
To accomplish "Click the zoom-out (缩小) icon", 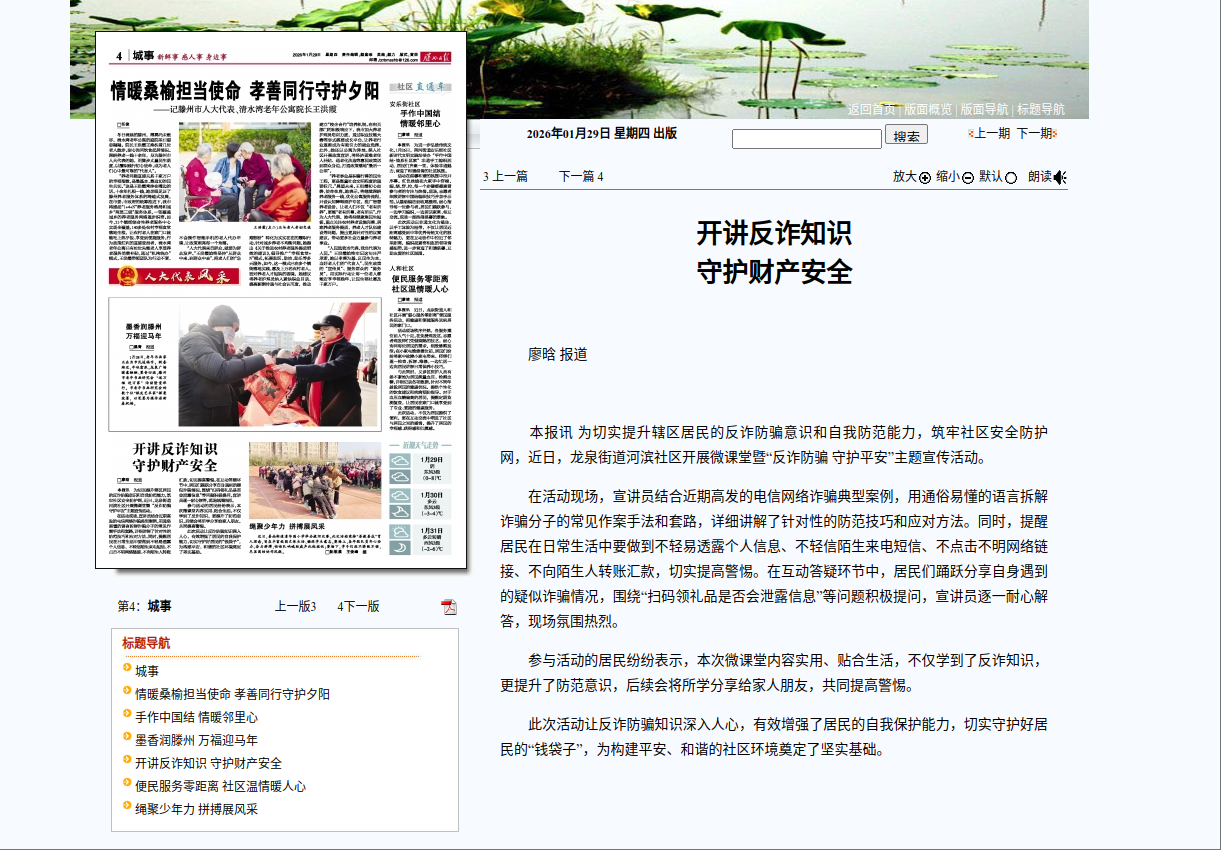I will 968,178.
